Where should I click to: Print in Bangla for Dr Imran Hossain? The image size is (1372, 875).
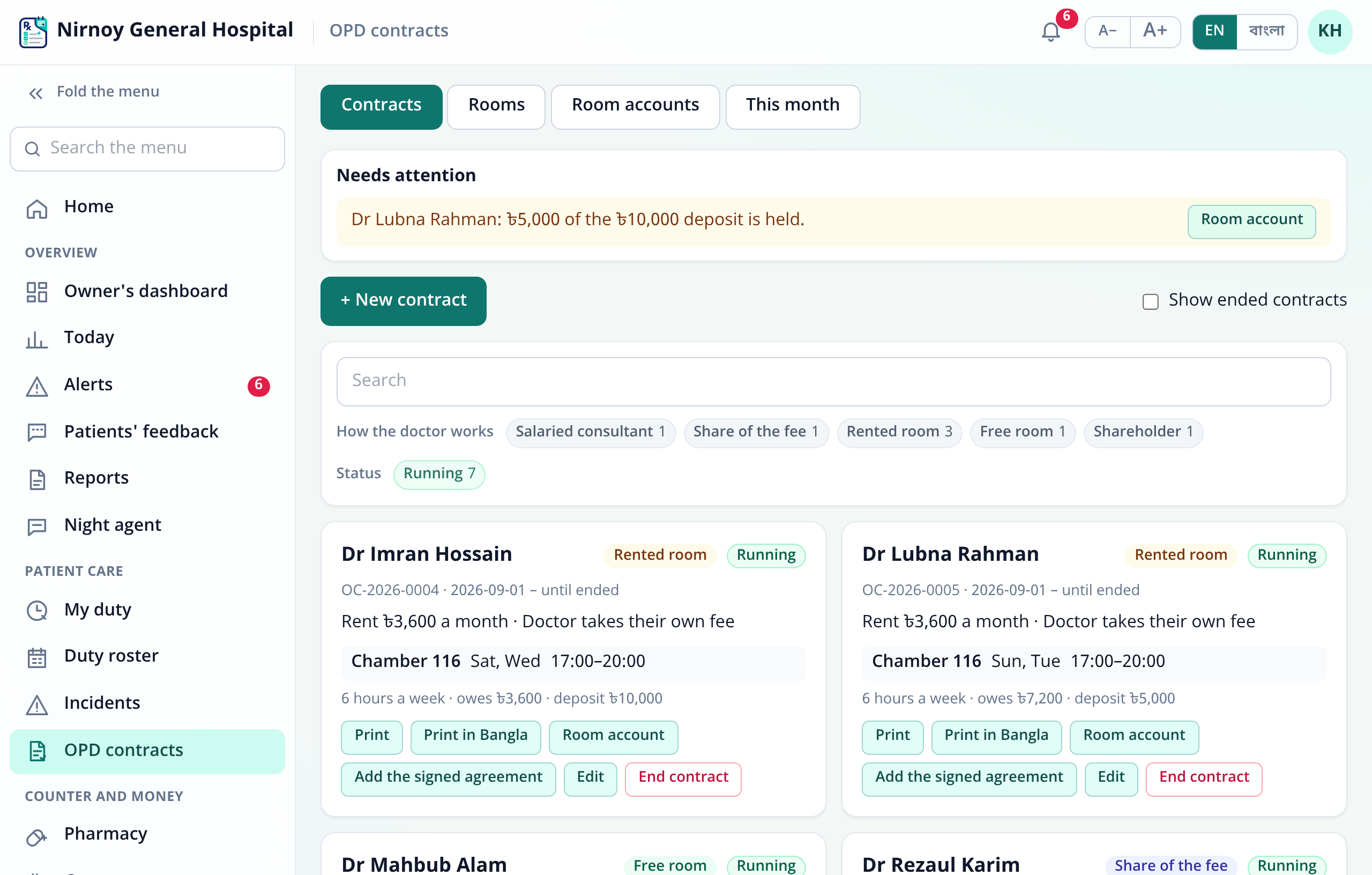475,737
